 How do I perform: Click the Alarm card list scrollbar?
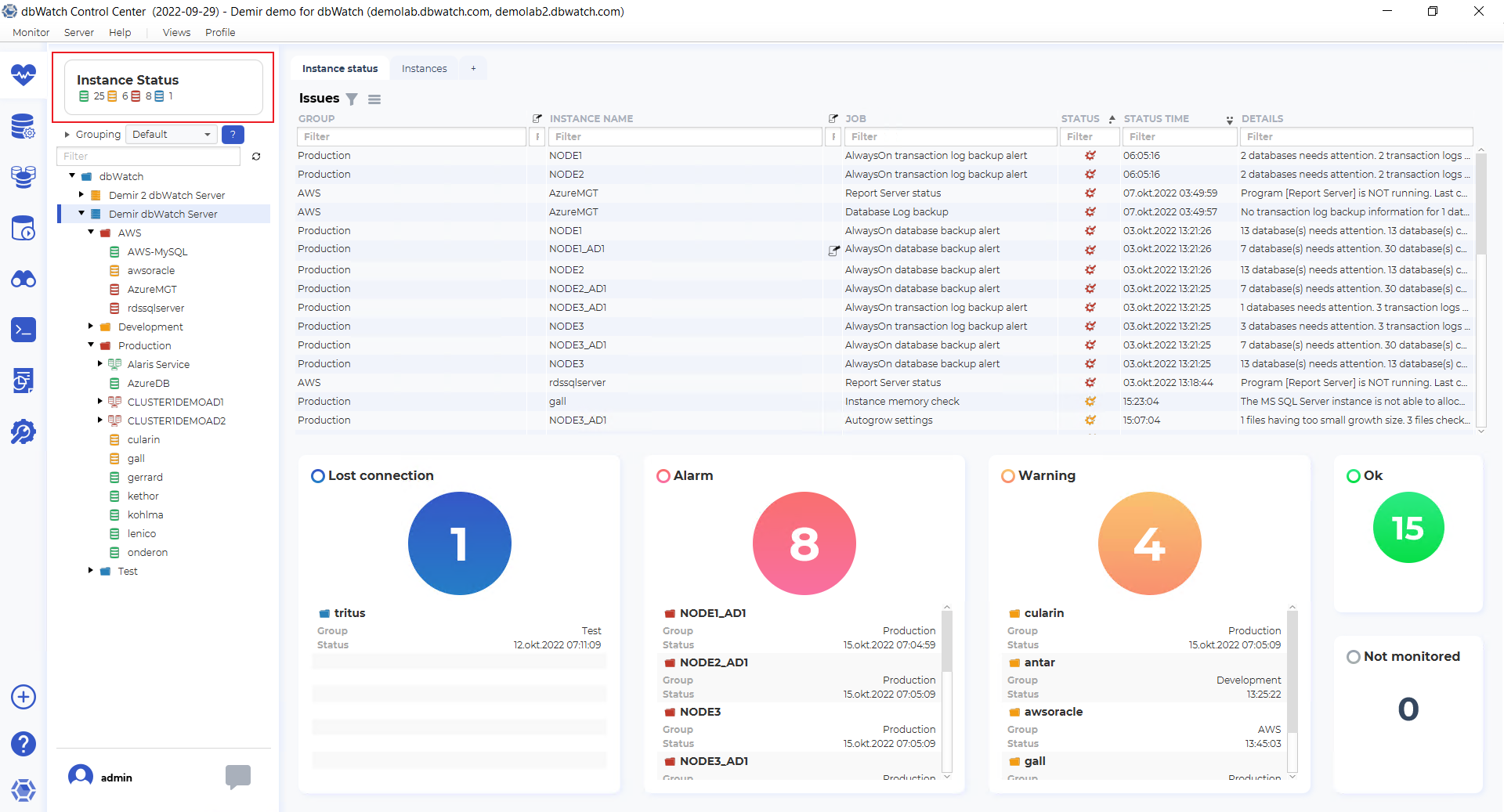(947, 642)
